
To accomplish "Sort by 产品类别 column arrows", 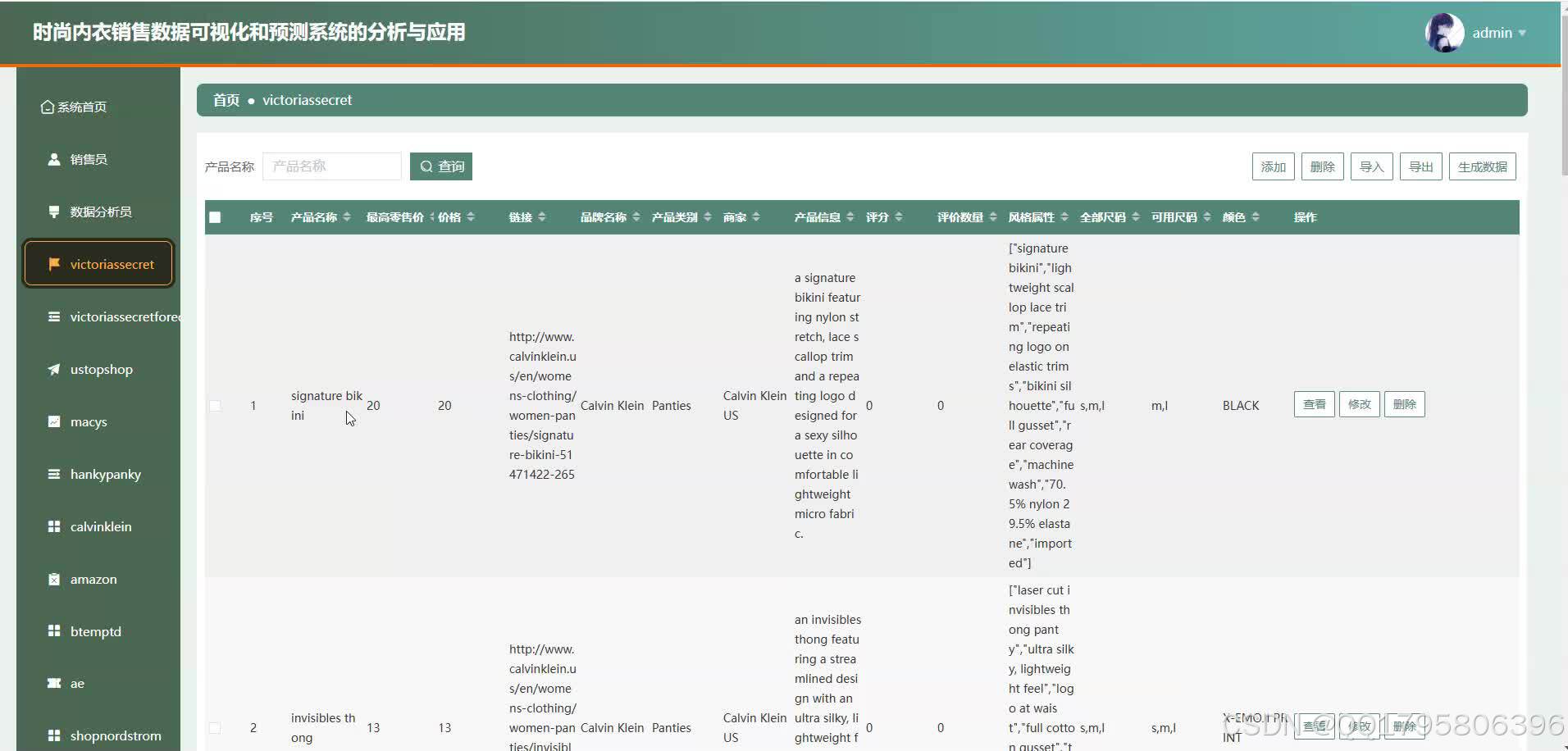I will click(x=708, y=216).
